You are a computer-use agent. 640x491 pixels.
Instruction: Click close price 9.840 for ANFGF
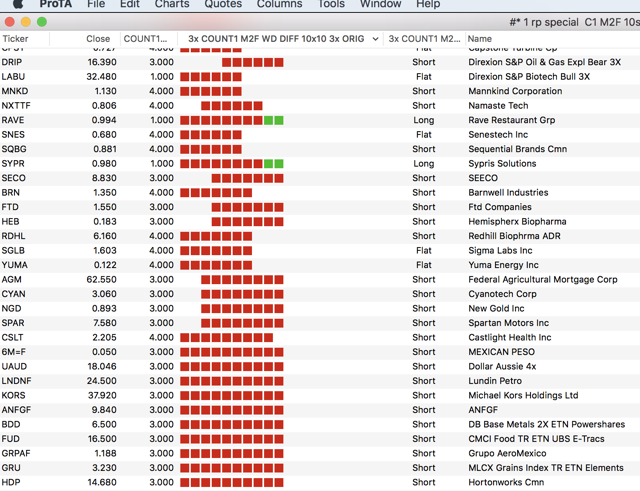point(104,410)
